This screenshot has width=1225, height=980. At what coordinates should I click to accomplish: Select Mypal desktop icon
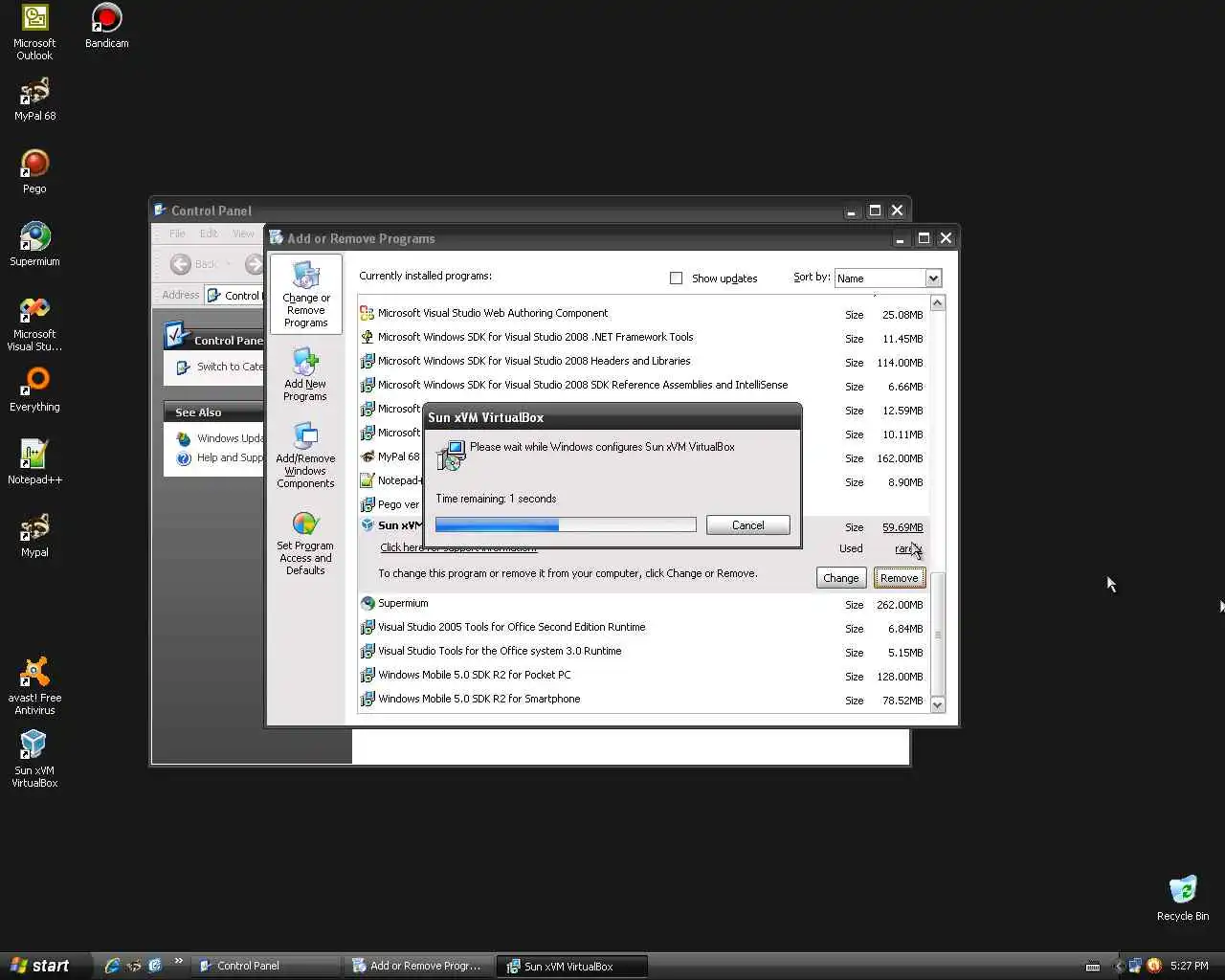click(34, 535)
